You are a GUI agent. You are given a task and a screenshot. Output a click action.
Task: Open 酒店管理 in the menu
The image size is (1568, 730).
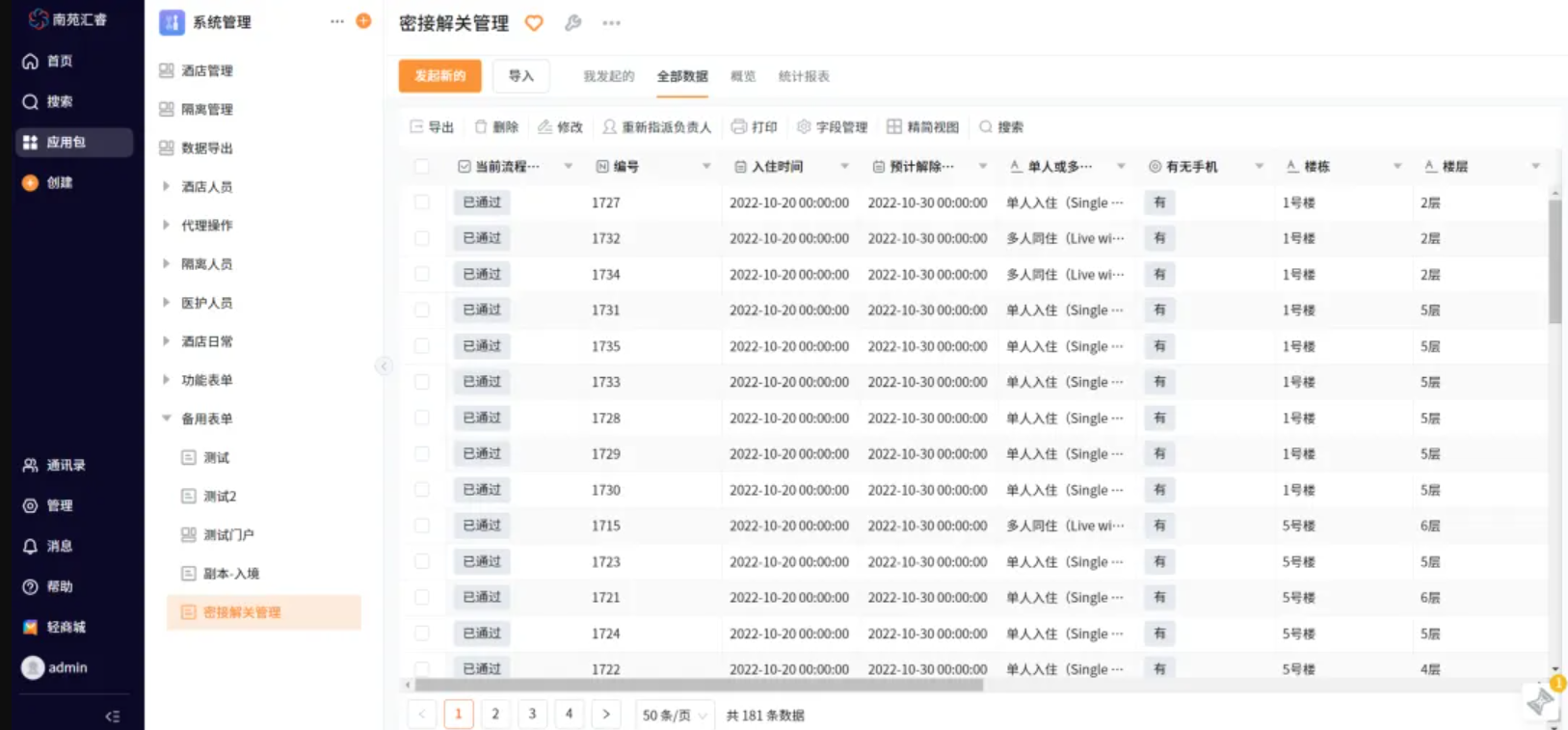pos(207,70)
